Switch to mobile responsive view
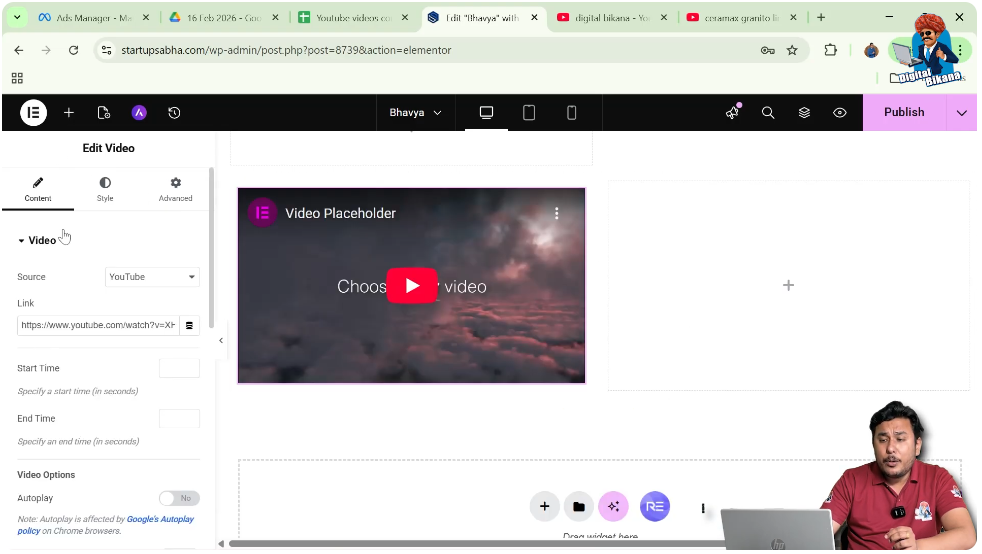 pyautogui.click(x=572, y=113)
